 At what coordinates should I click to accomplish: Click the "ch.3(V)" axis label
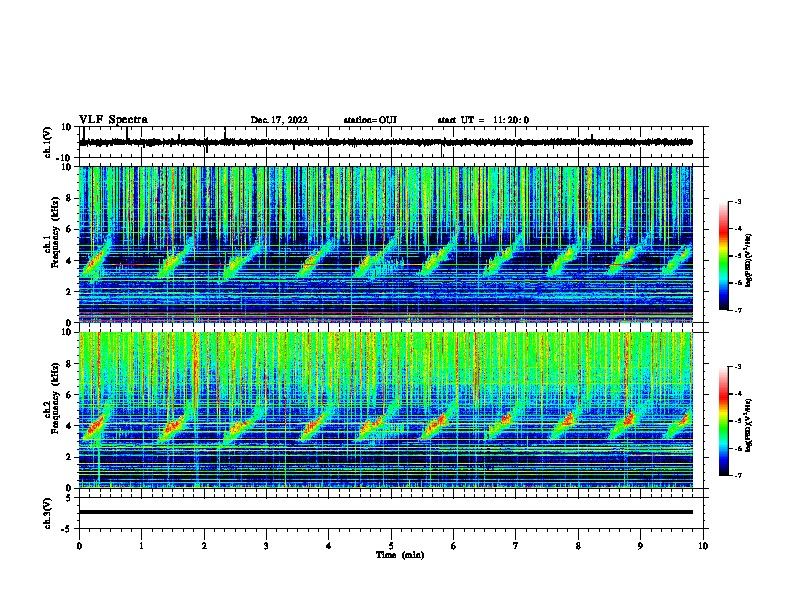tap(48, 513)
